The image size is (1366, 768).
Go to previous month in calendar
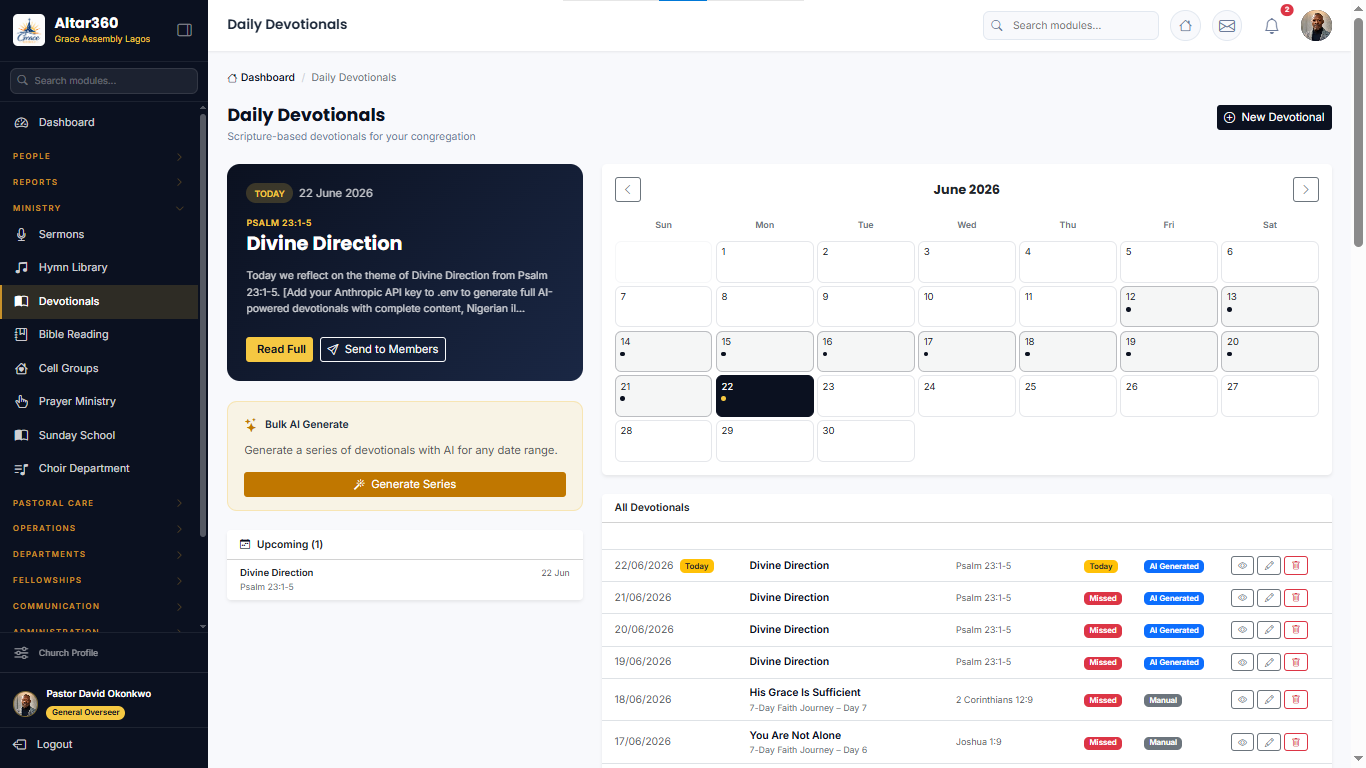[x=628, y=190]
